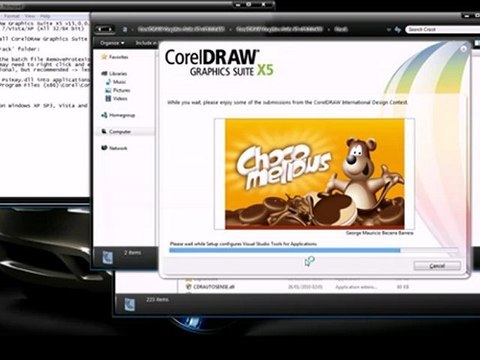Open the Pictures library
The width and height of the screenshot is (480, 360).
coord(121,90)
